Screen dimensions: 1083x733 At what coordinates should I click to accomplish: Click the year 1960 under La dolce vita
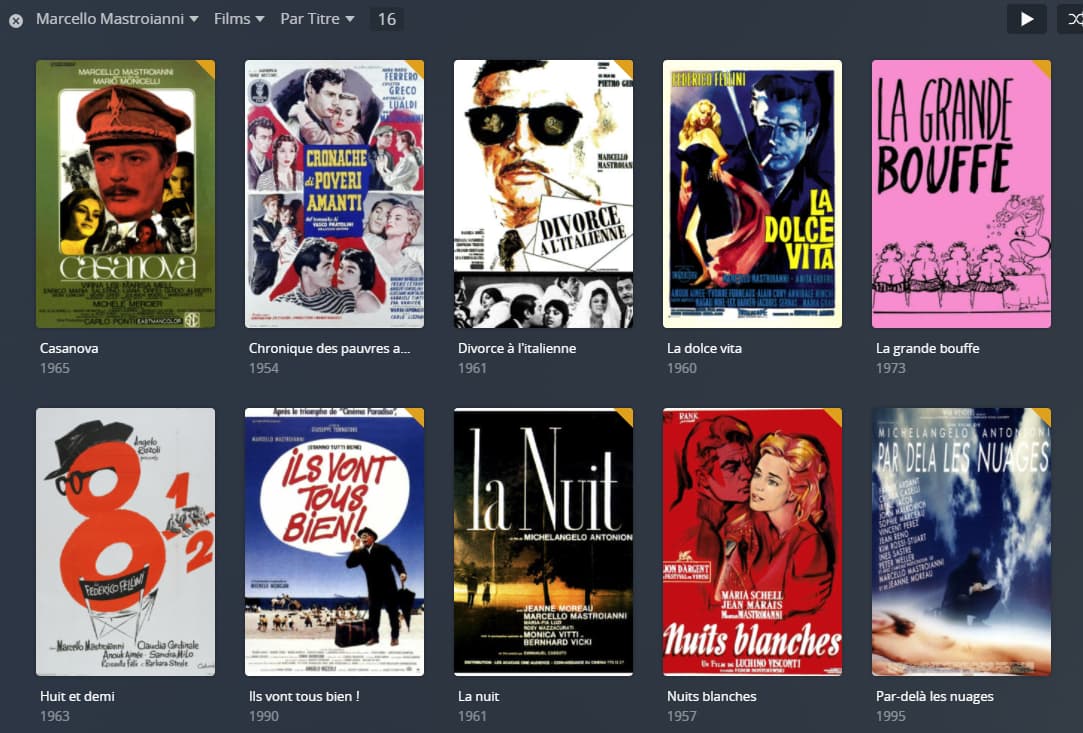coord(682,368)
